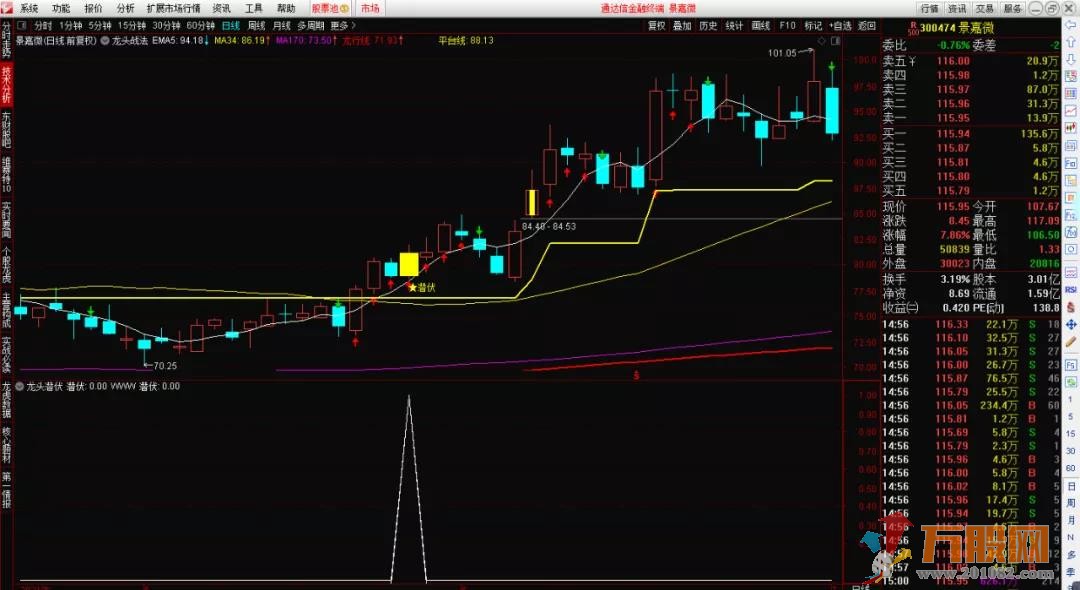Click the 叠加 overlay button
Viewport: 1080px width, 590px height.
682,25
